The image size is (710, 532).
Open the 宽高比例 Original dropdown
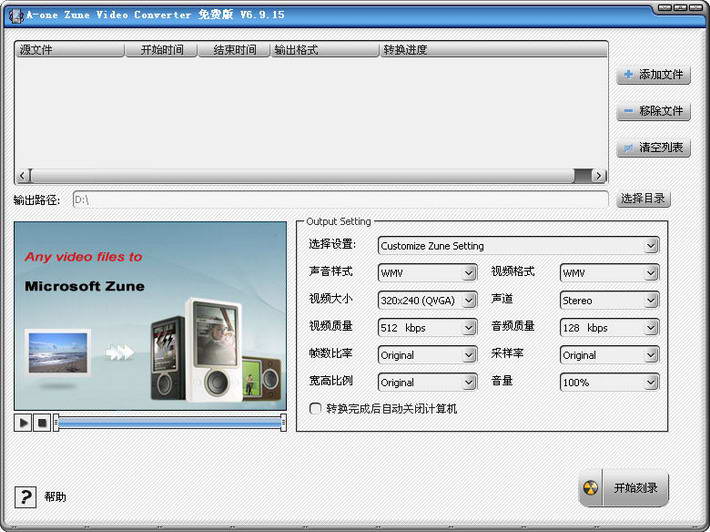click(x=427, y=383)
